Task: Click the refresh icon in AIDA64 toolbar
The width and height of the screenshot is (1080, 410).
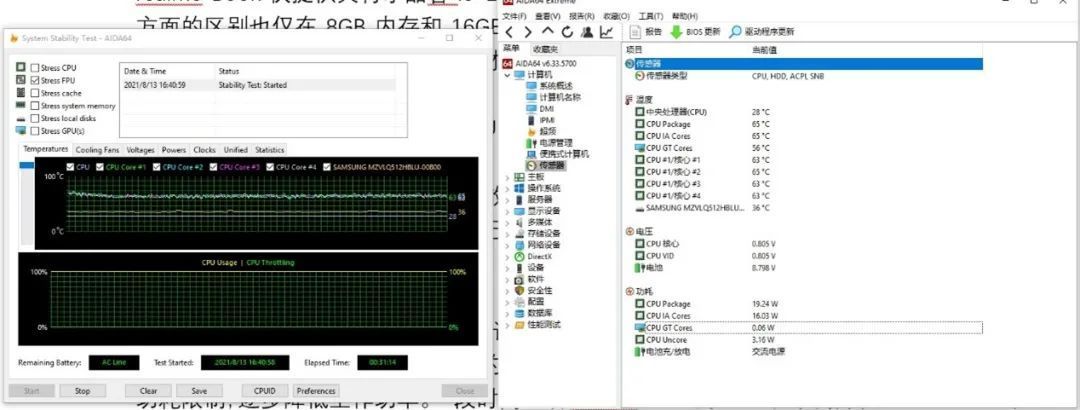Action: point(567,32)
